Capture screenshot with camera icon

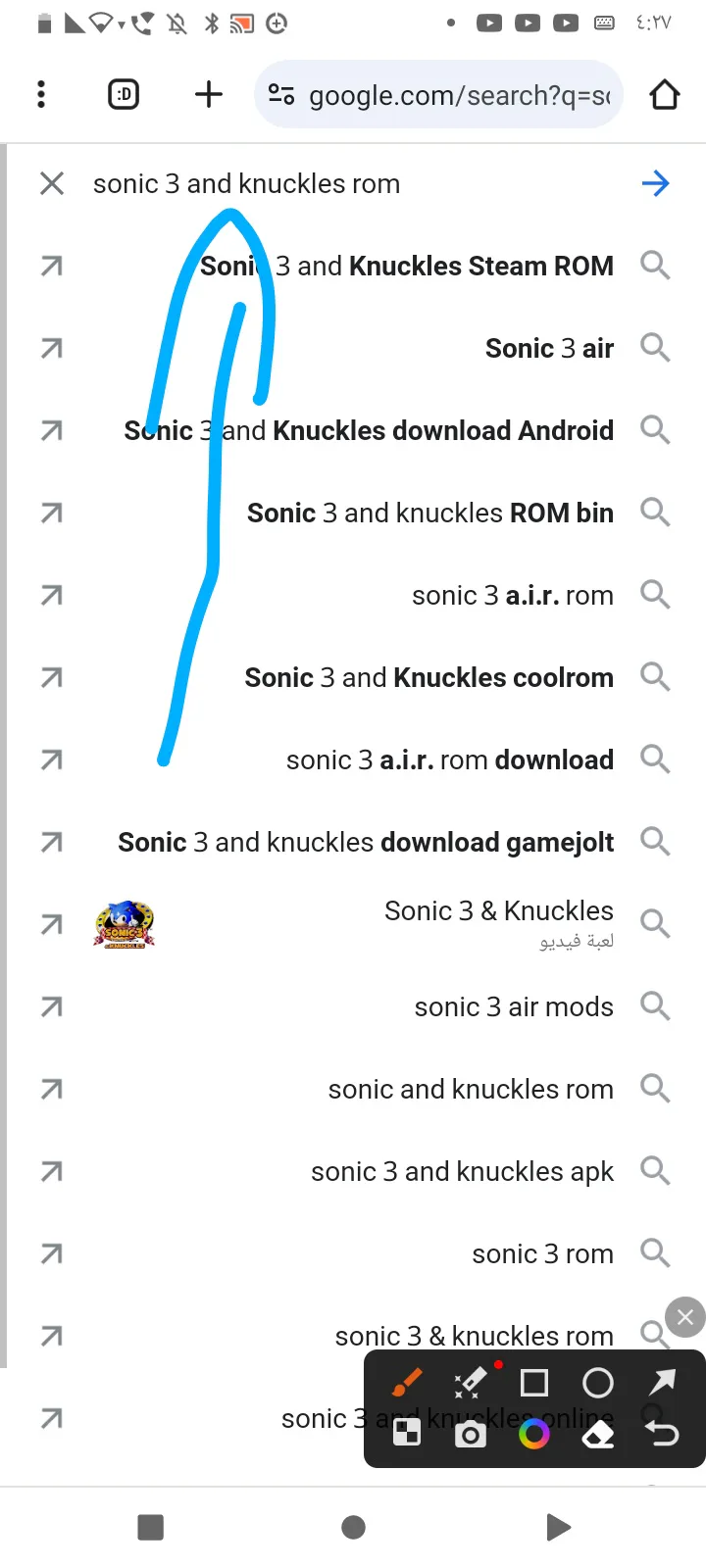pyautogui.click(x=471, y=1436)
